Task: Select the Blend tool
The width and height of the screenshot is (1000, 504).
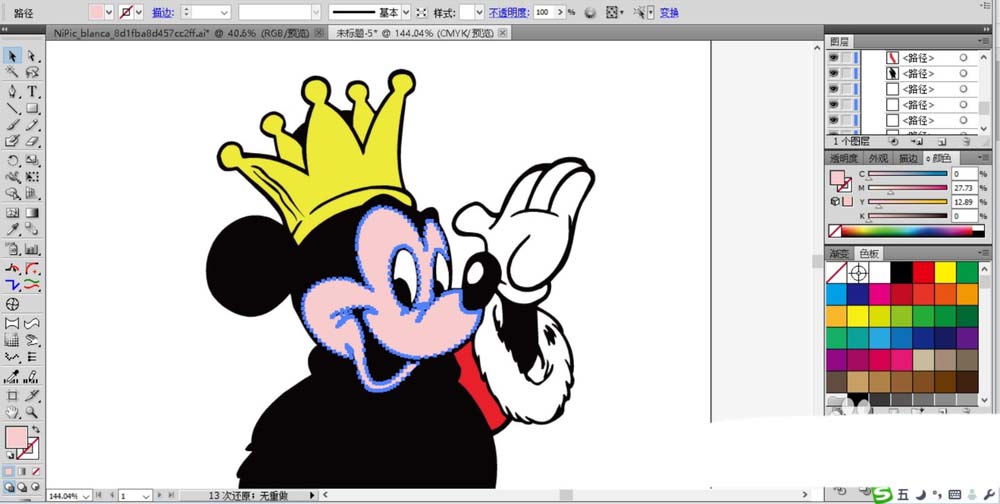Action: (32, 228)
